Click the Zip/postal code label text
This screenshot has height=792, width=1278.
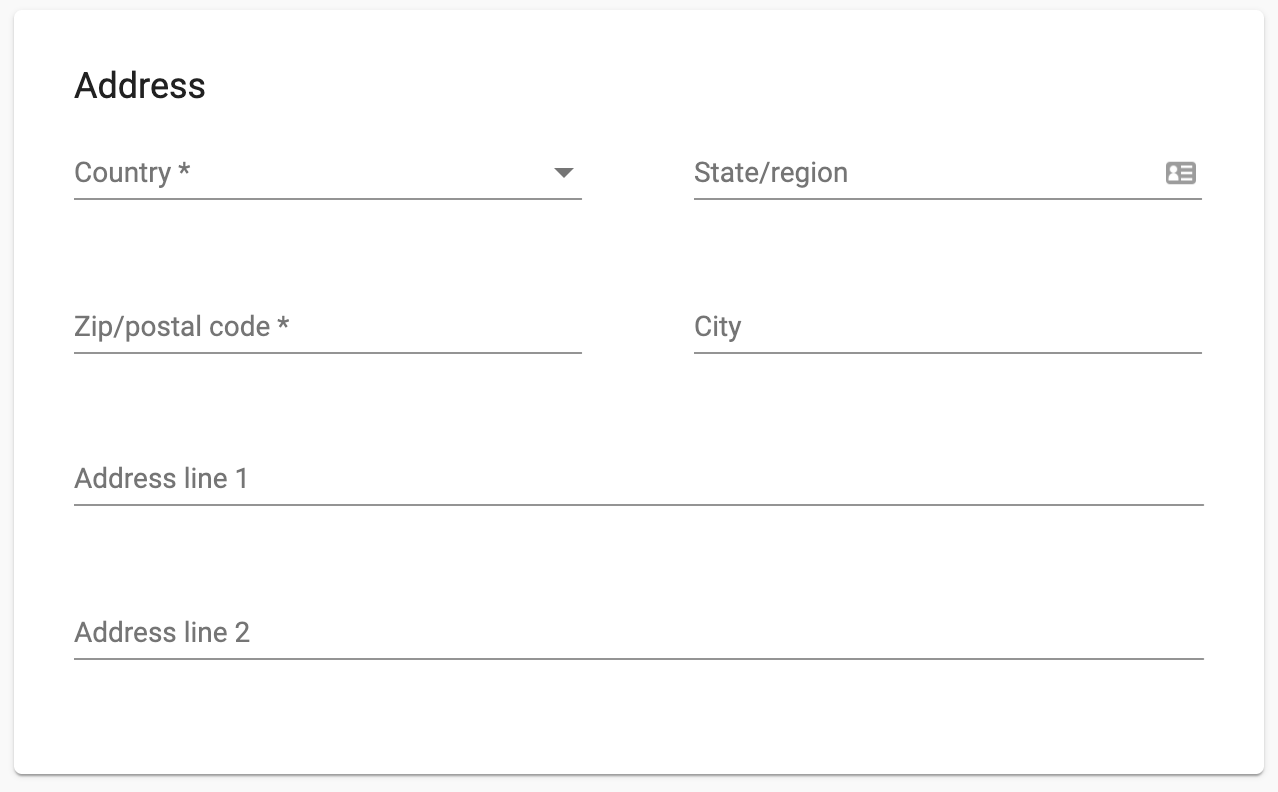point(172,327)
